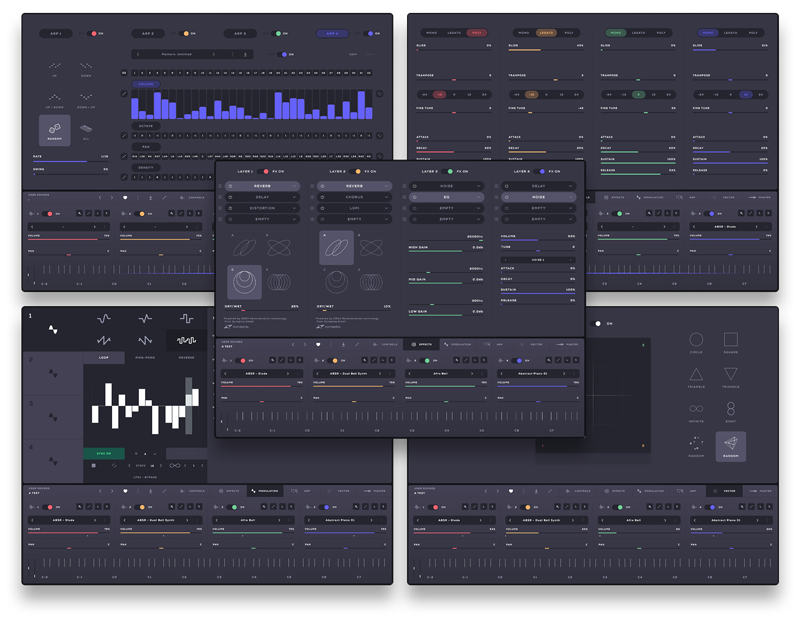
Task: Click the pencil icon beside Volume steps
Action: (x=125, y=93)
